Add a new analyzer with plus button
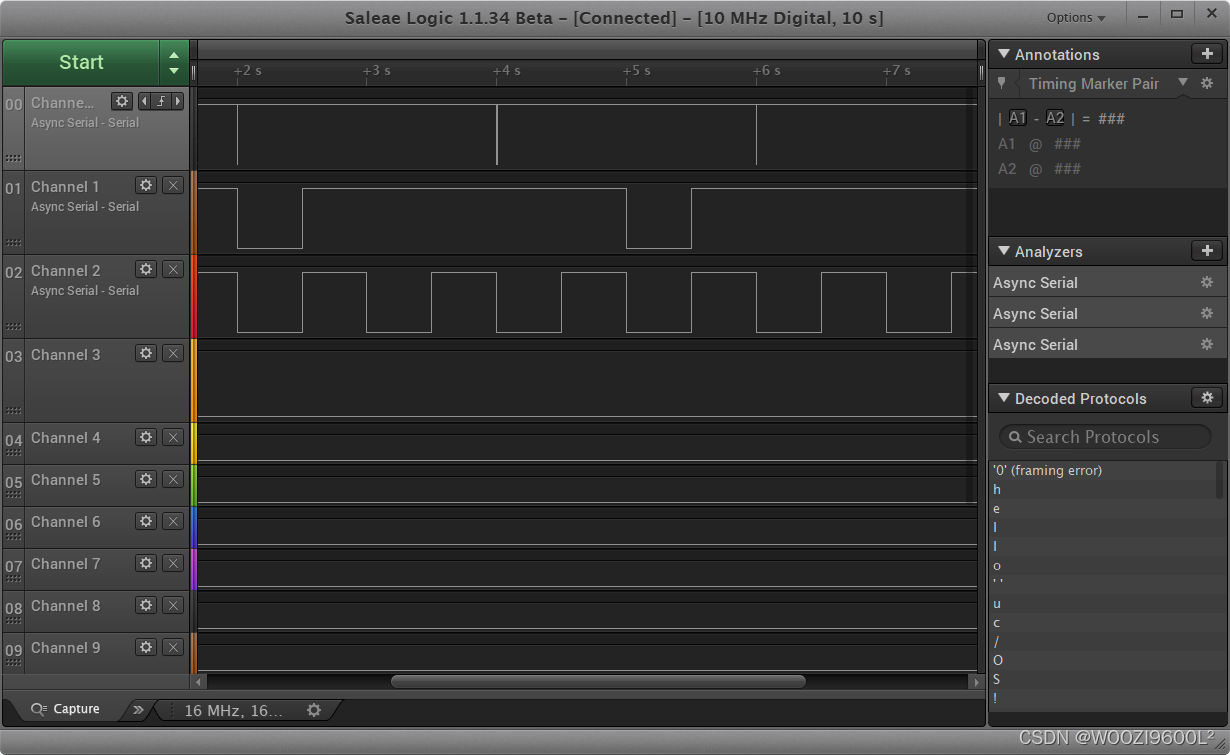This screenshot has width=1230, height=755. (1207, 251)
